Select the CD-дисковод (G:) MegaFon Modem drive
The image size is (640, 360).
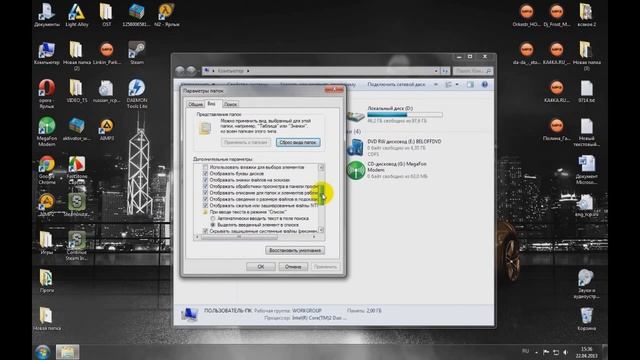point(387,170)
